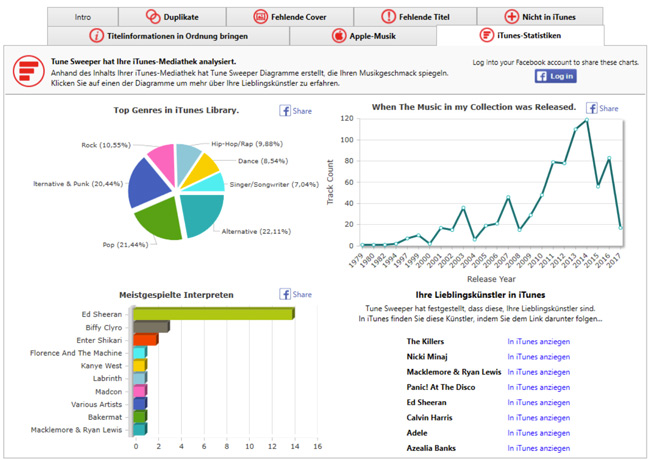Switch to the Apple-Musik tab
The image size is (650, 460).
pyautogui.click(x=363, y=36)
